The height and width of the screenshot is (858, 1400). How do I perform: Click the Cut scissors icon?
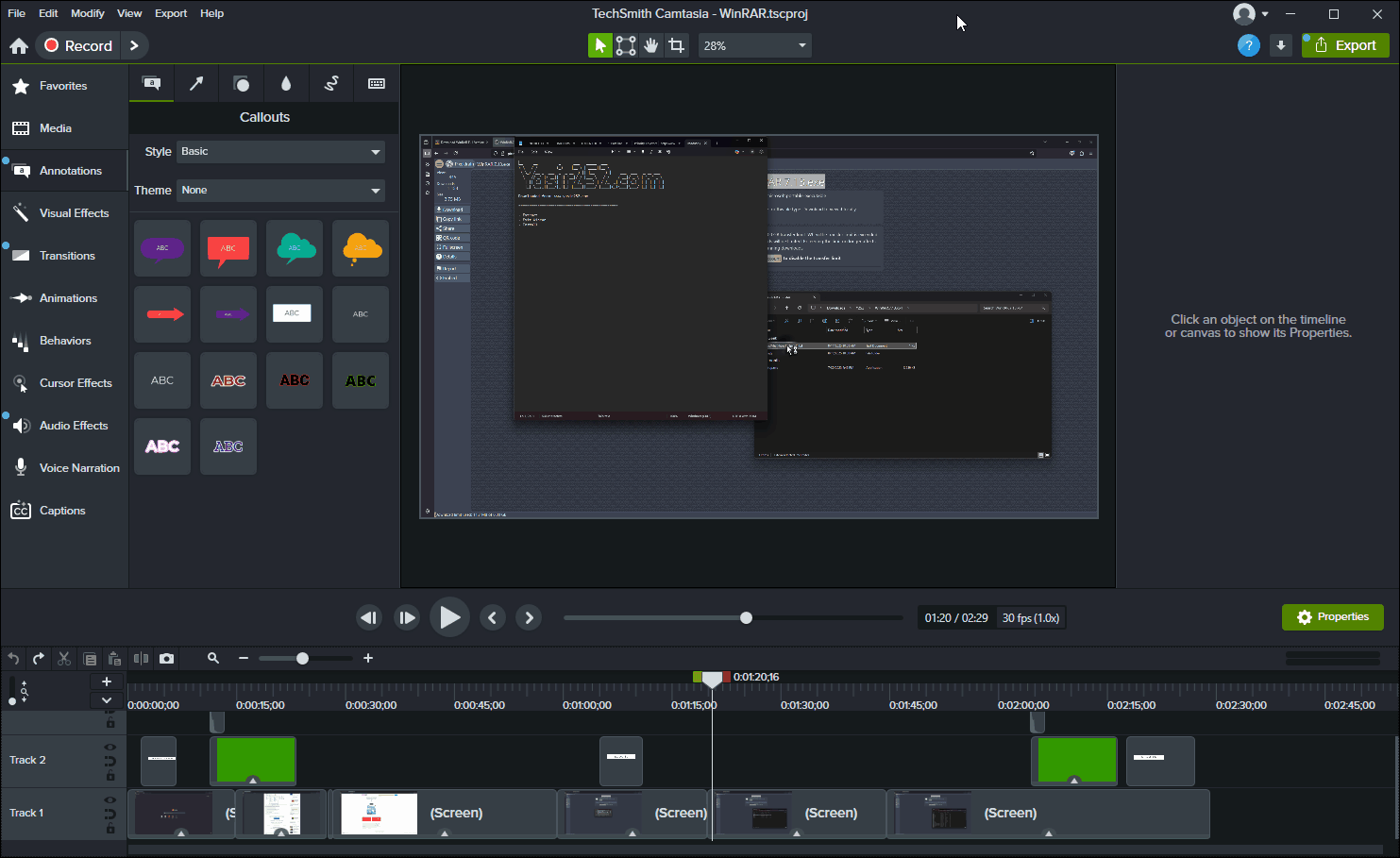[x=64, y=659]
